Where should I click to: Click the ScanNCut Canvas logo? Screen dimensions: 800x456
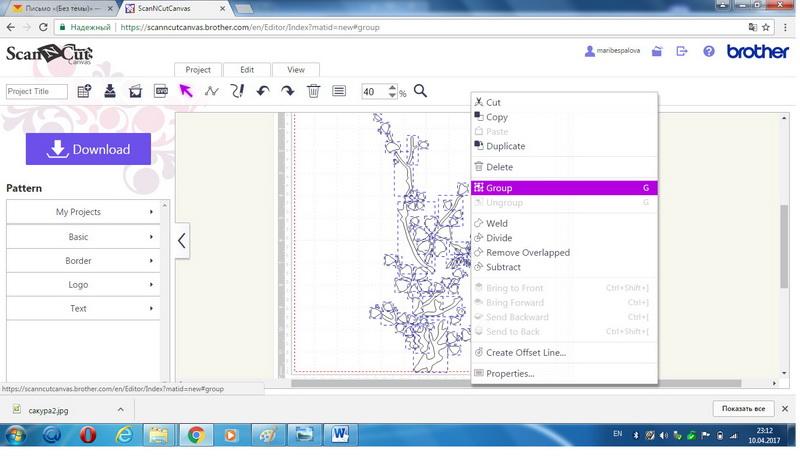coord(49,54)
